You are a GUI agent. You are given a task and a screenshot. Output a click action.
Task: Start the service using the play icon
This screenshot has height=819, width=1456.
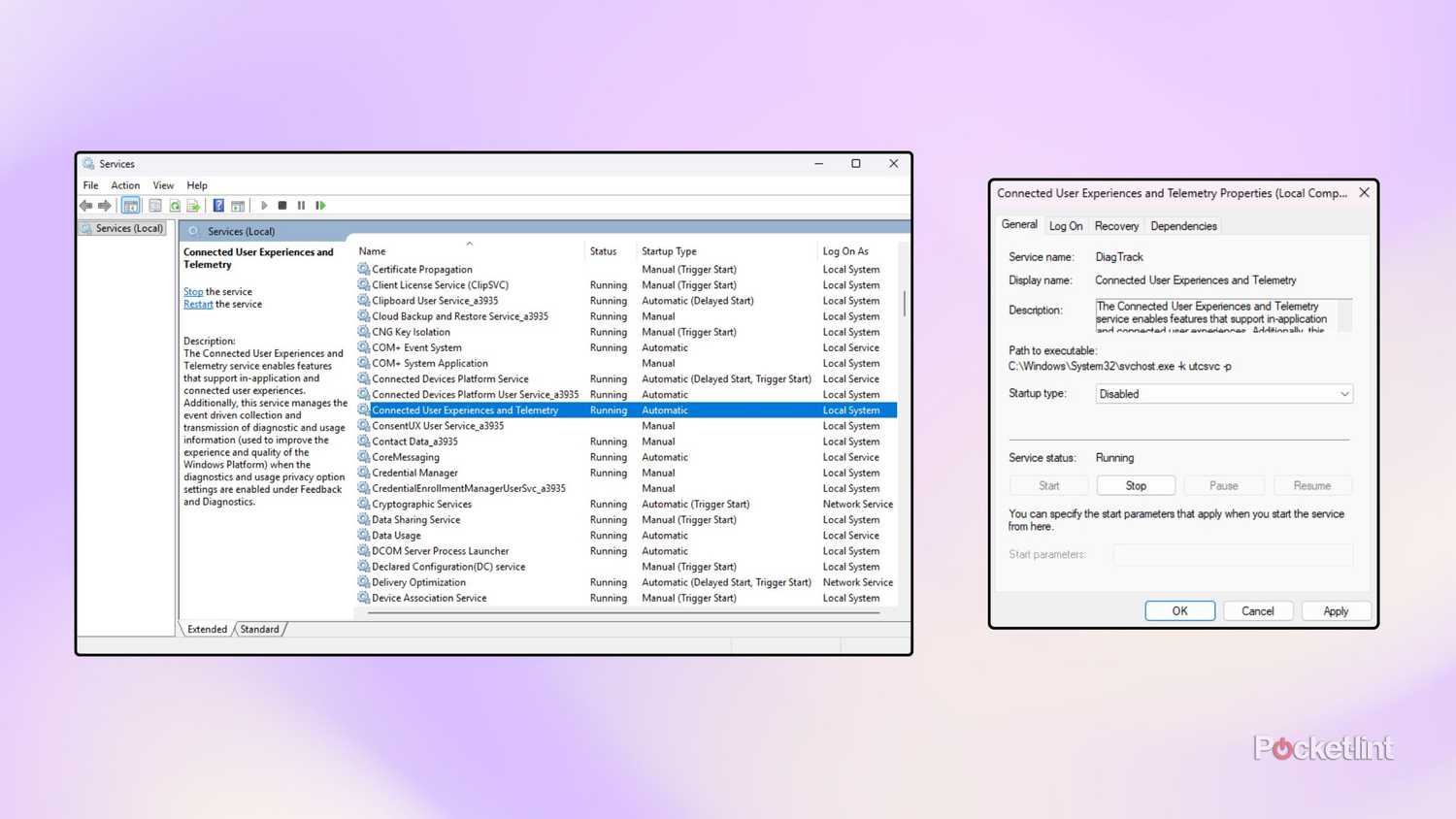coord(264,205)
